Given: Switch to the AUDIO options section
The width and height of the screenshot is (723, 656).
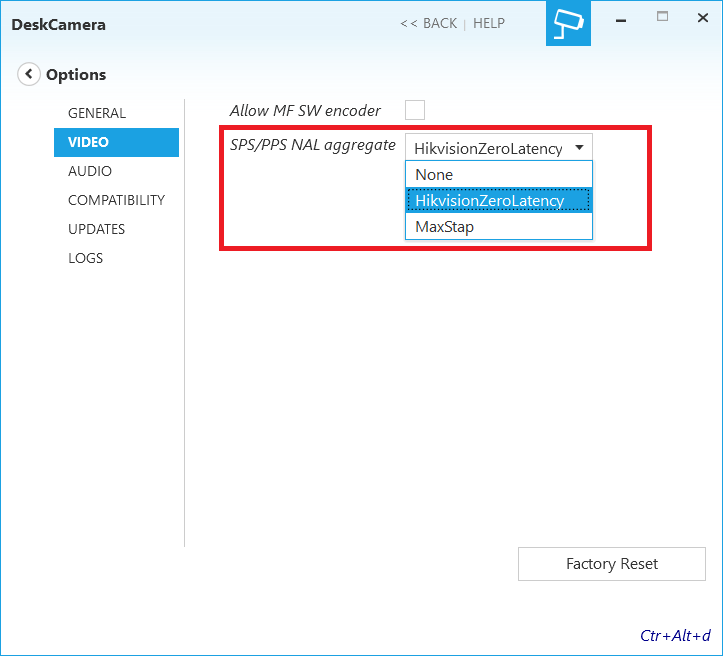Looking at the screenshot, I should (x=90, y=171).
